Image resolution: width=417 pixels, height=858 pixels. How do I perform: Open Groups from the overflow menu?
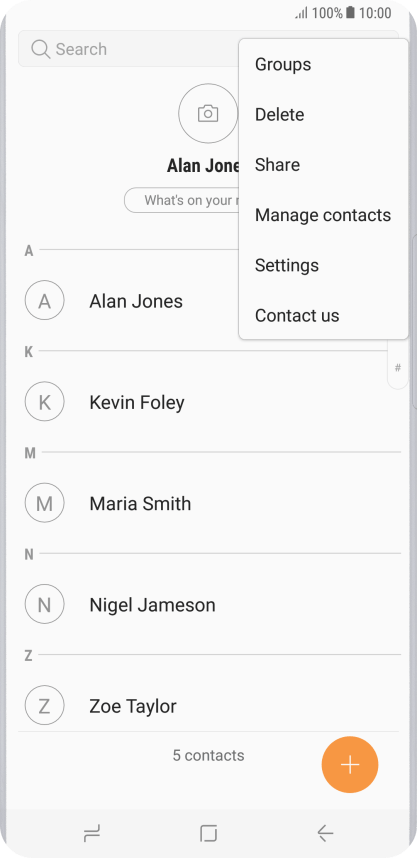(323, 65)
